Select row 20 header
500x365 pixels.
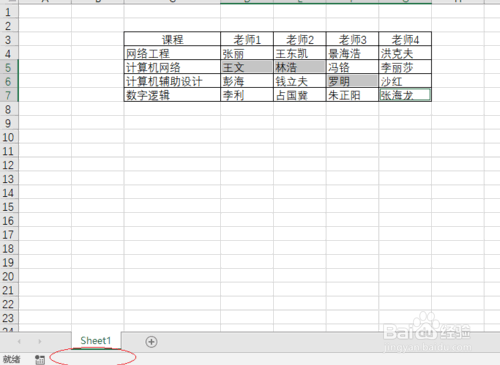pyautogui.click(x=9, y=276)
